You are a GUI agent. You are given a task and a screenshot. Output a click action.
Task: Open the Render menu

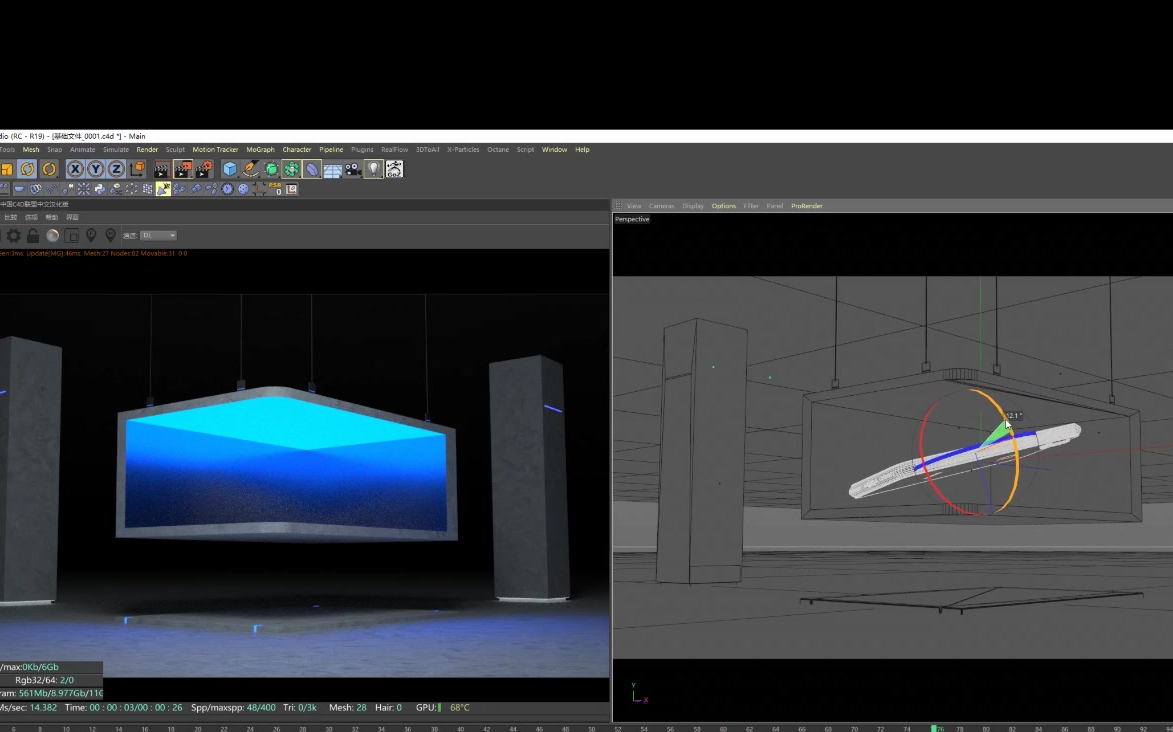(x=147, y=150)
